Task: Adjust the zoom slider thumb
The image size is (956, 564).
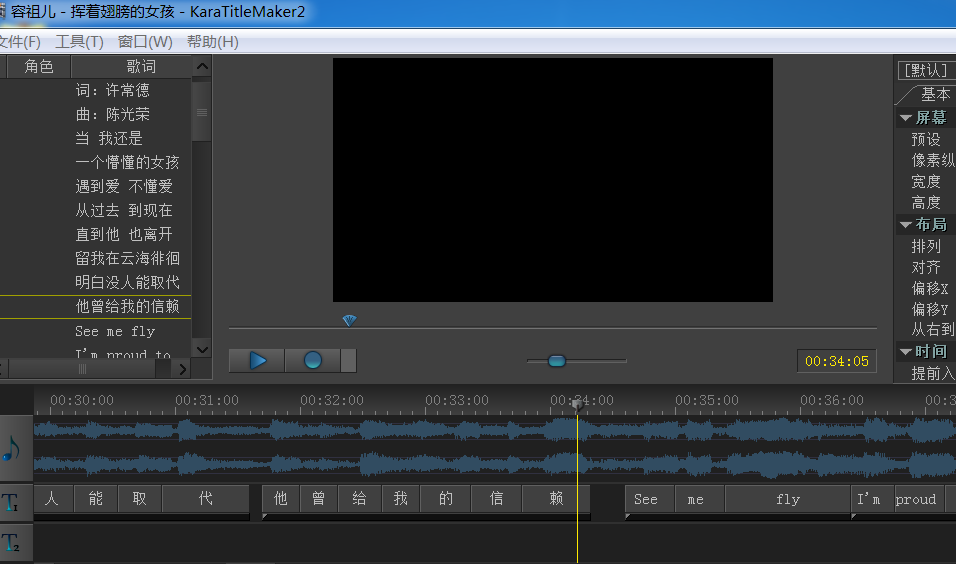Action: [x=557, y=361]
